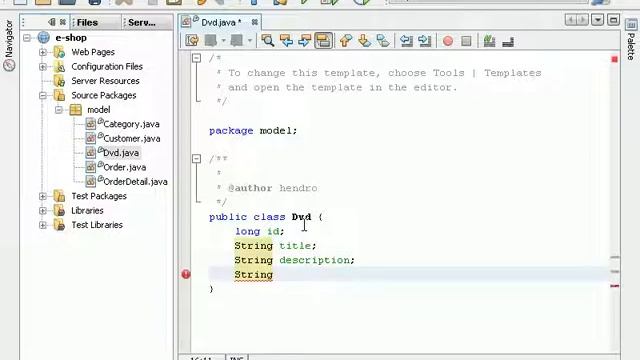Select Configuration Files in tree

pyautogui.click(x=107, y=67)
